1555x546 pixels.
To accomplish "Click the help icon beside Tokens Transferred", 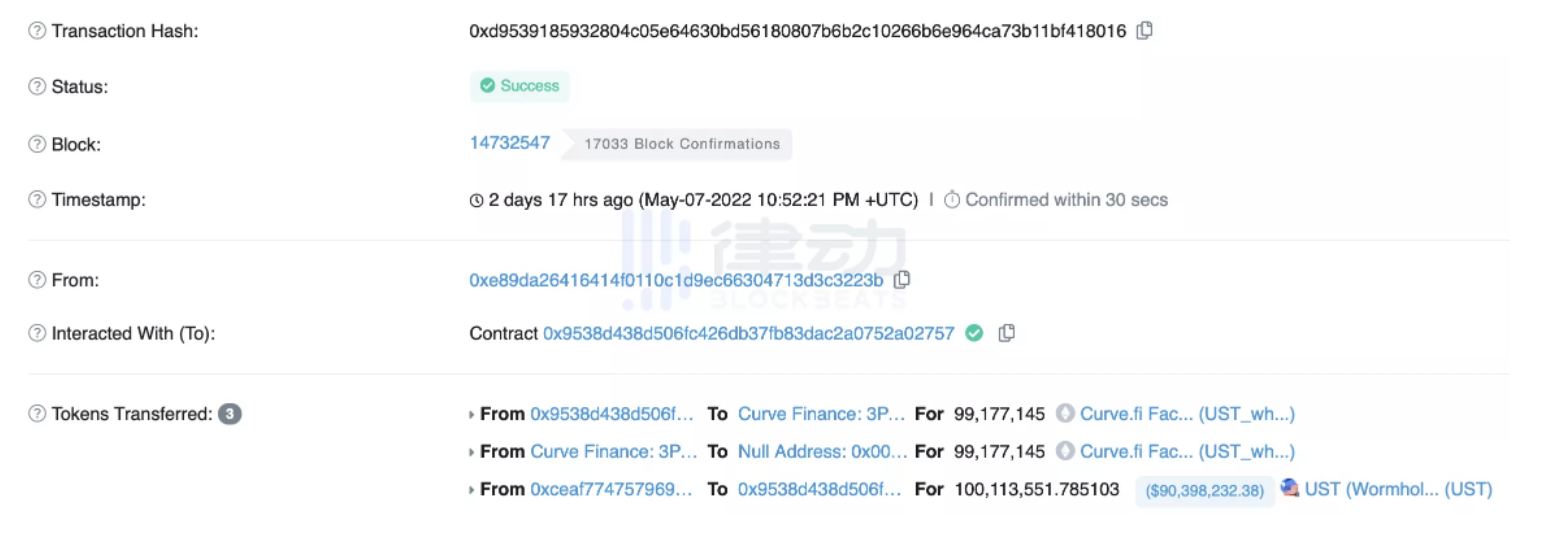I will (x=37, y=414).
